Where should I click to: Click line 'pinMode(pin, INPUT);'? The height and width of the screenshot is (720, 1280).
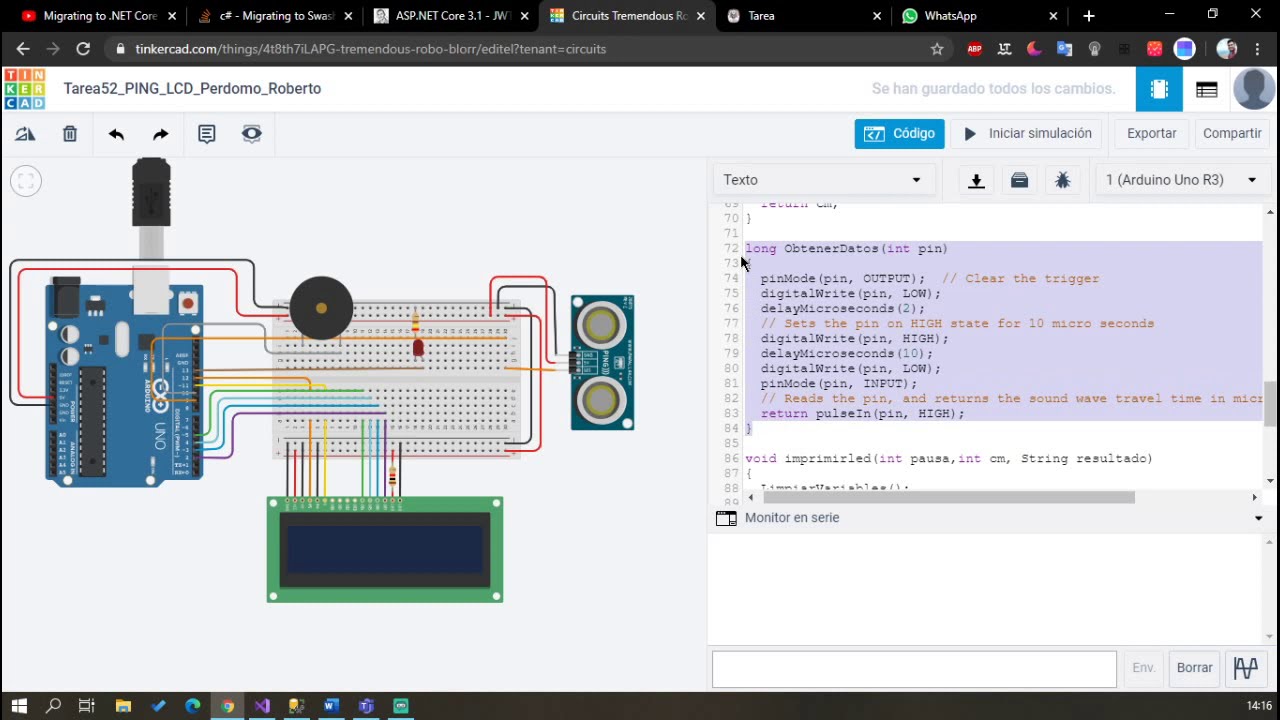838,384
